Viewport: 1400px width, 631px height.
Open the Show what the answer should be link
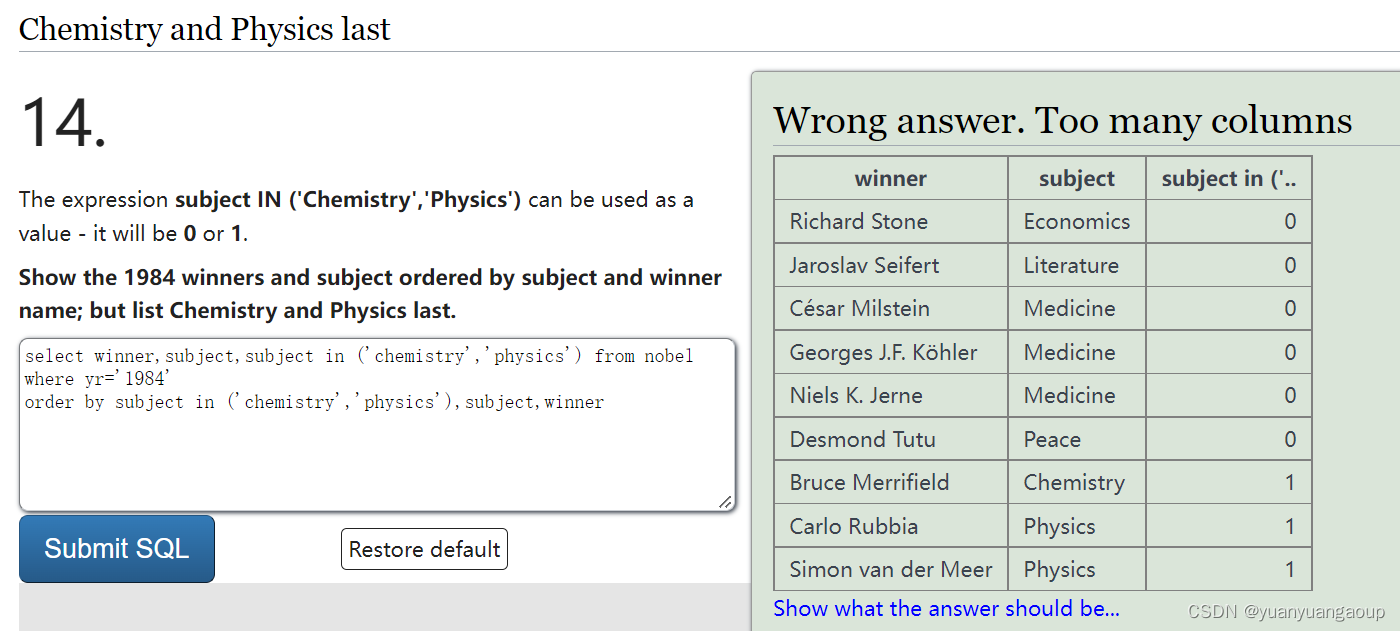(946, 608)
